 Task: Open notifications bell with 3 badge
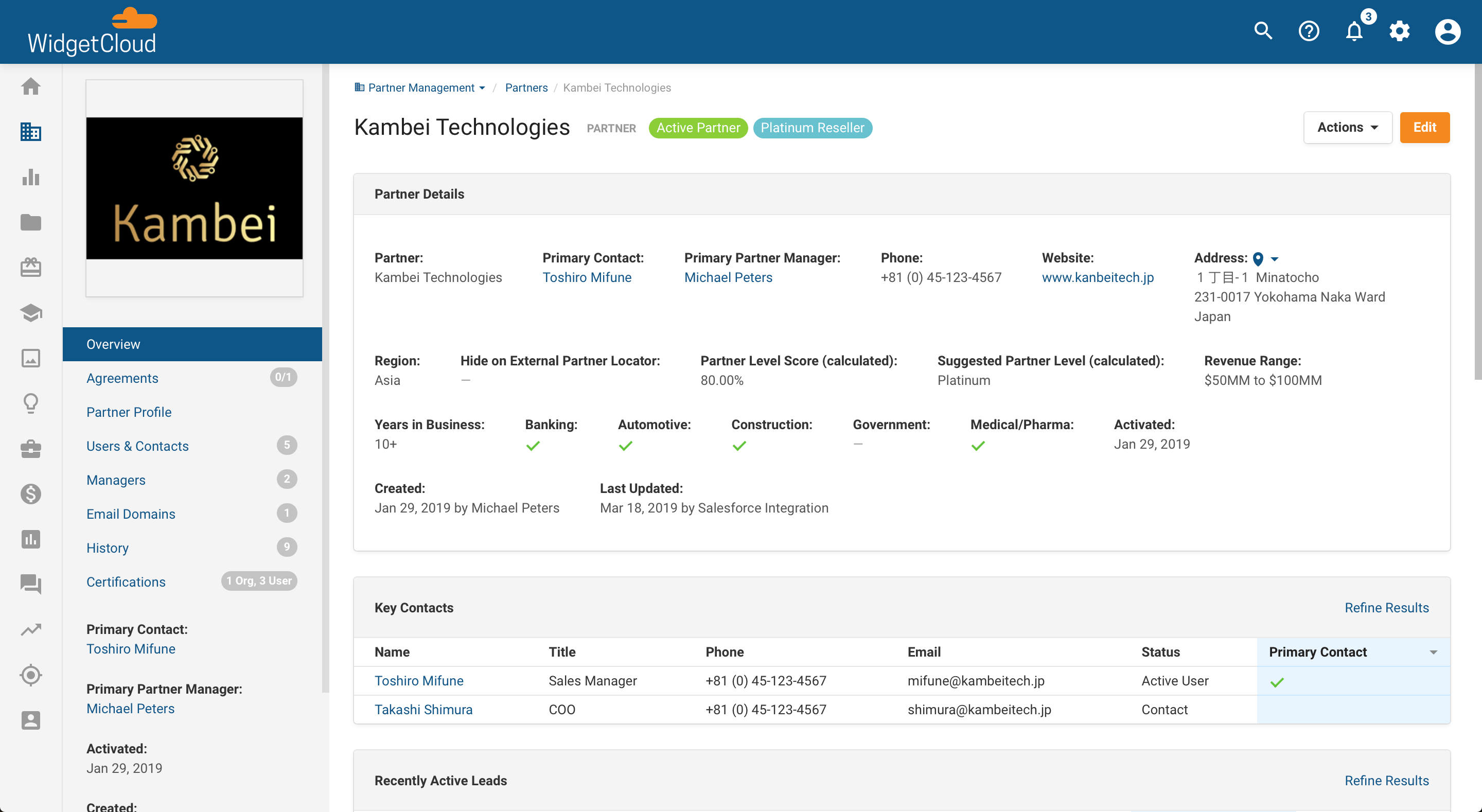[1354, 31]
